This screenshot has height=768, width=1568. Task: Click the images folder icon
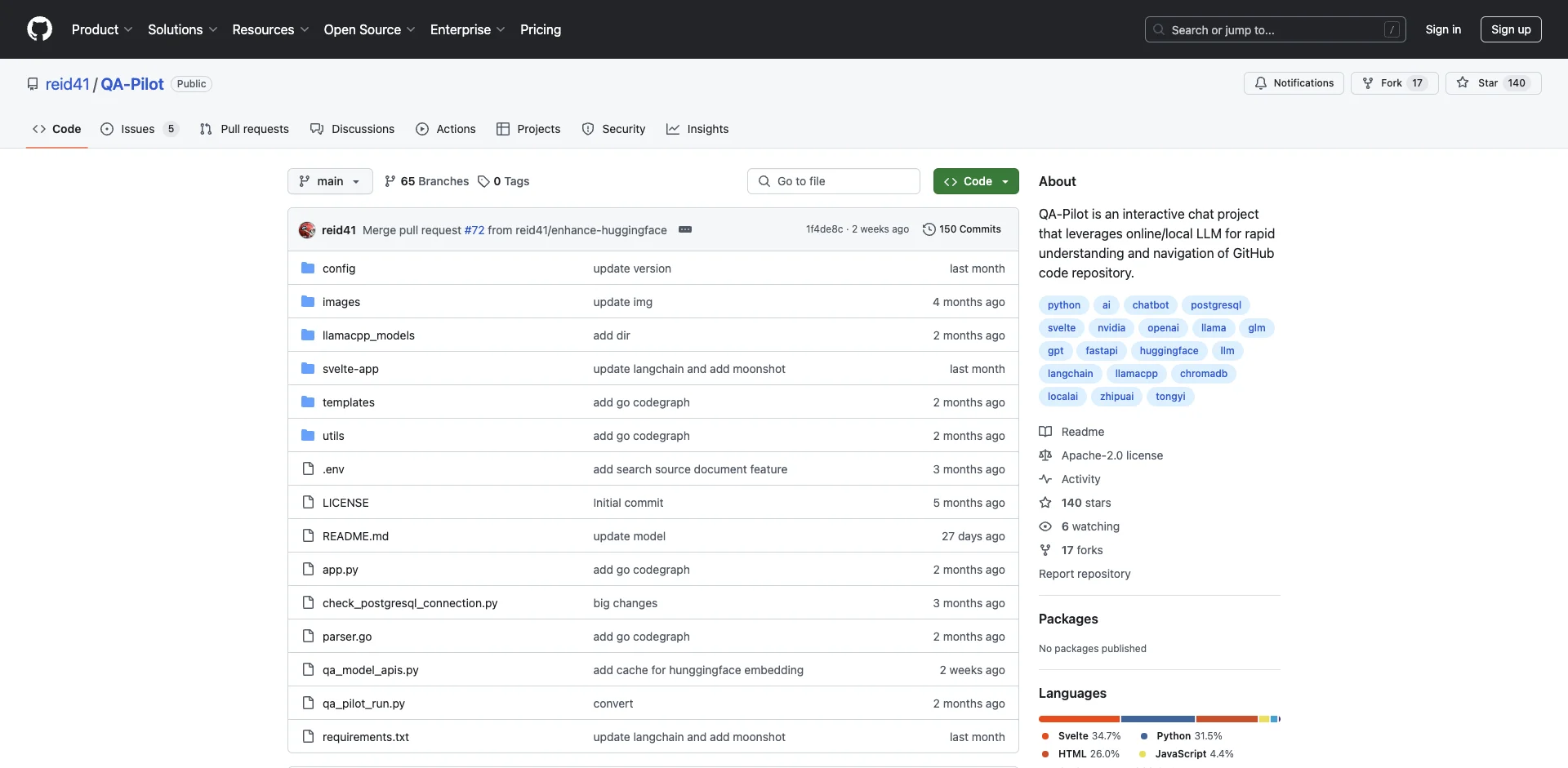pos(308,302)
